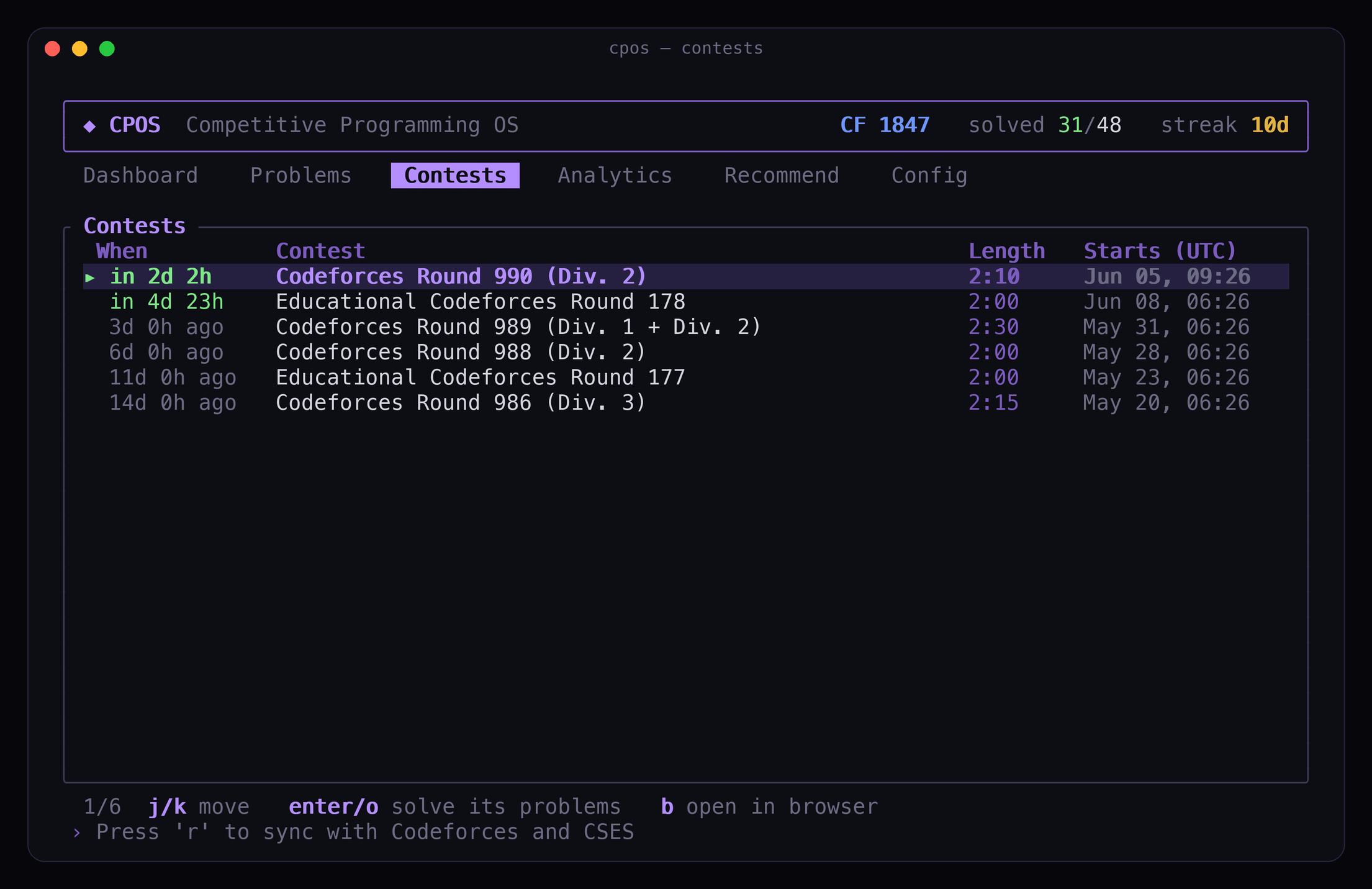The width and height of the screenshot is (1372, 889).
Task: Click the 'cpos — contests' window title
Action: pyautogui.click(x=686, y=48)
